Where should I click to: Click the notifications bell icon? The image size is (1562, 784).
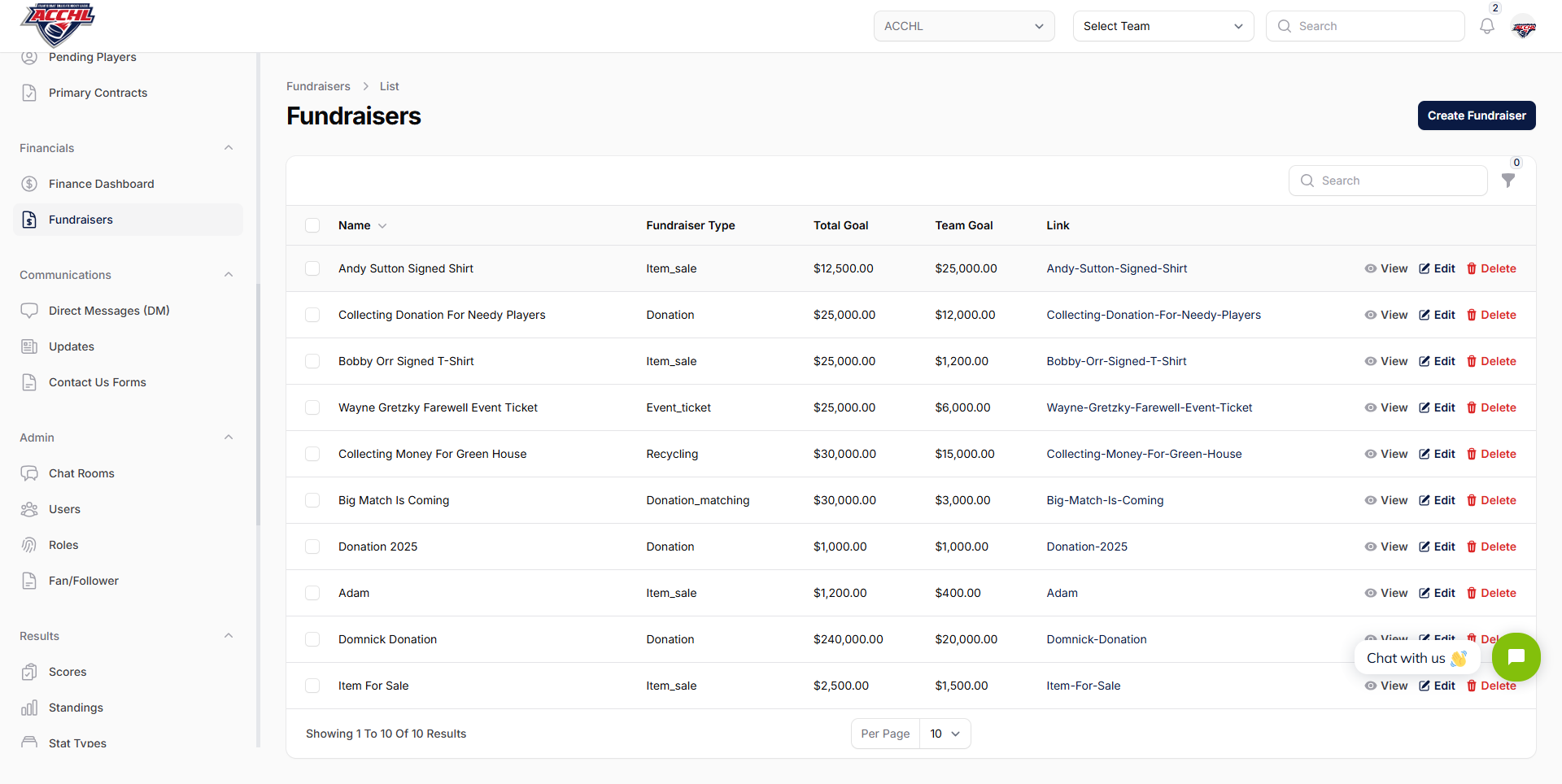tap(1487, 26)
